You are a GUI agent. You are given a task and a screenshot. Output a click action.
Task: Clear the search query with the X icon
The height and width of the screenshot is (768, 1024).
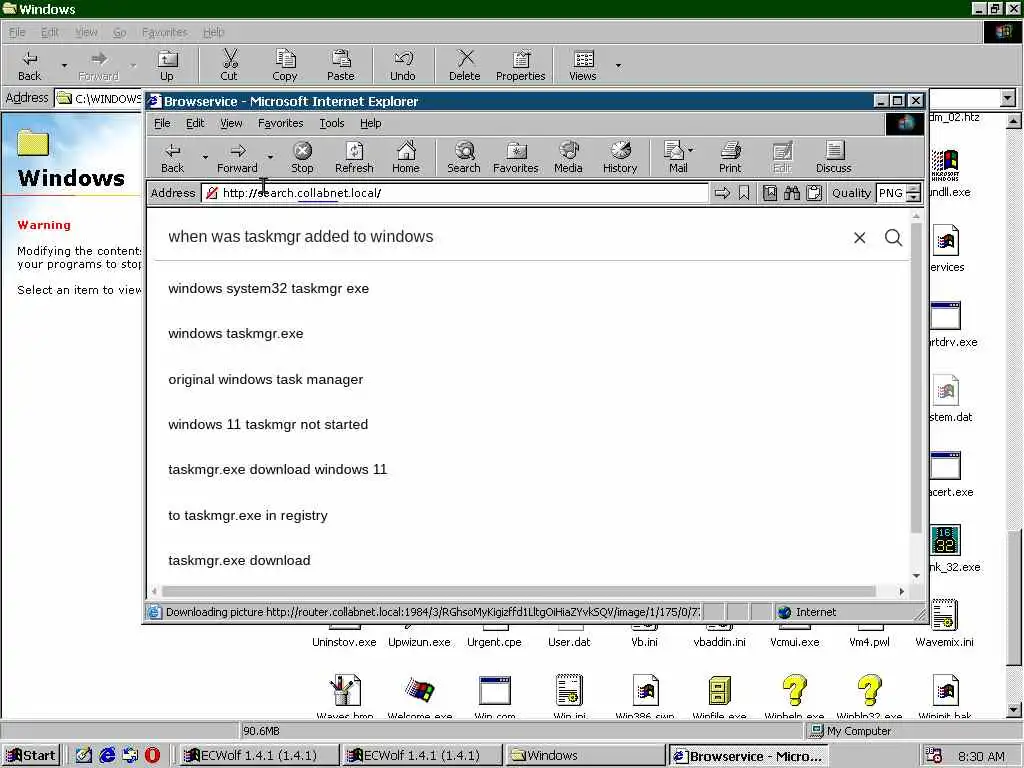(x=859, y=238)
